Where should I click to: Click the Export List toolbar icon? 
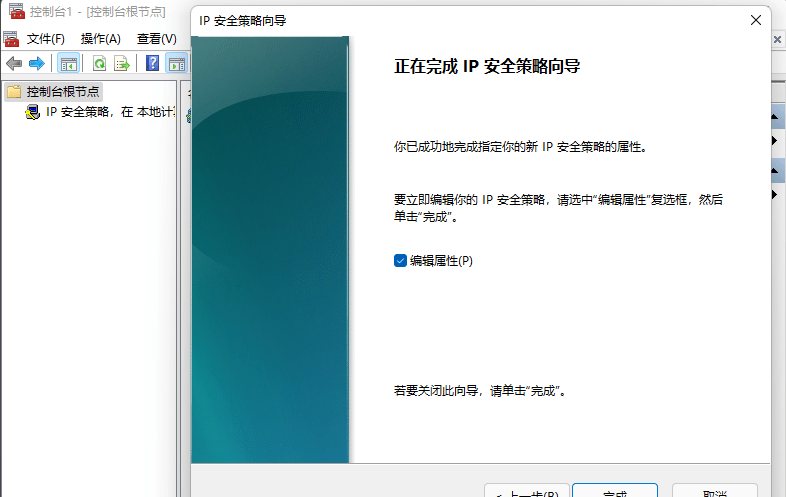(x=121, y=64)
